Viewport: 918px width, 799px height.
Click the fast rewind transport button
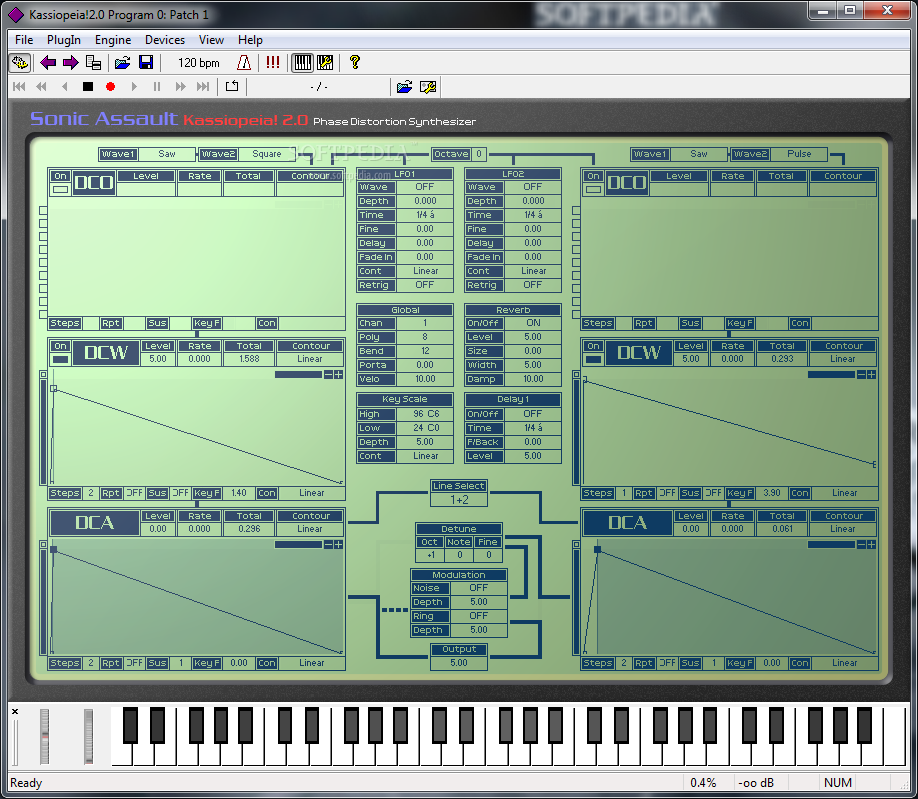(x=41, y=87)
